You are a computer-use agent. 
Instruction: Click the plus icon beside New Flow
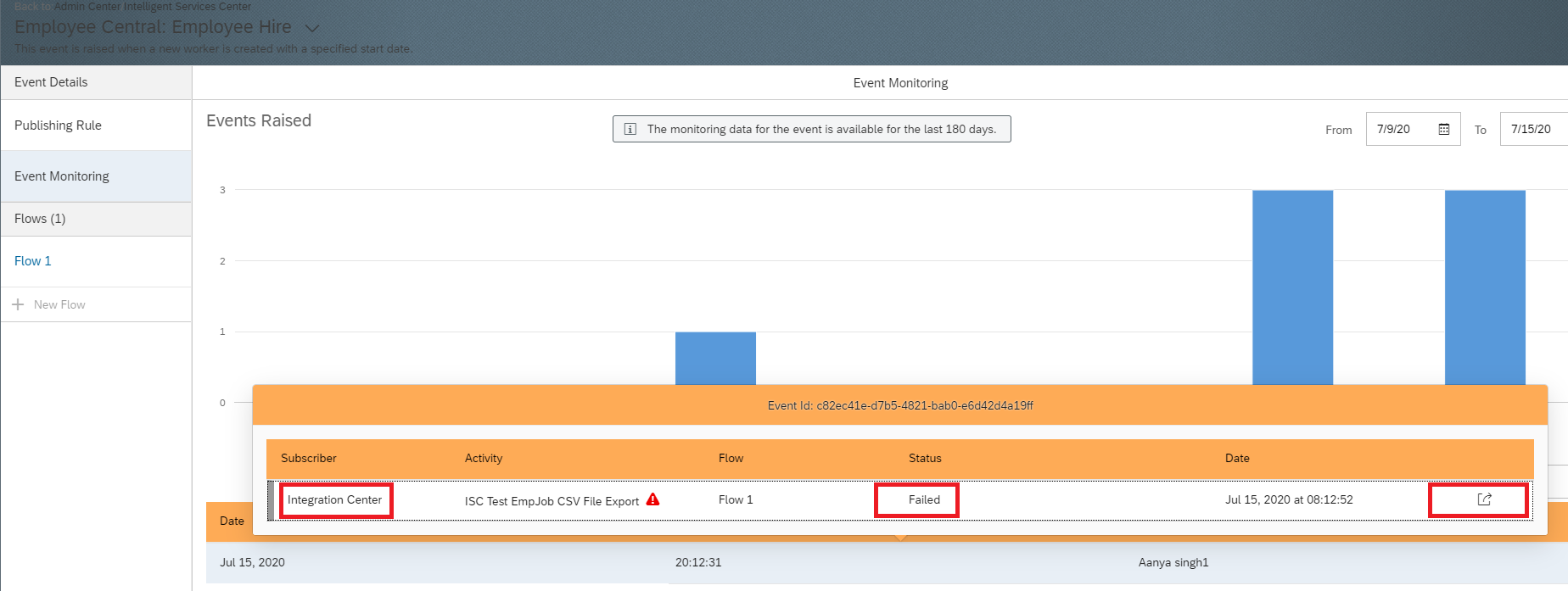pyautogui.click(x=18, y=304)
